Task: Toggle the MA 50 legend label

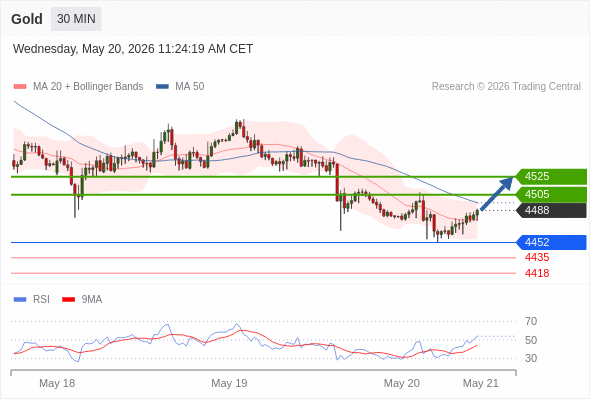Action: click(x=190, y=87)
